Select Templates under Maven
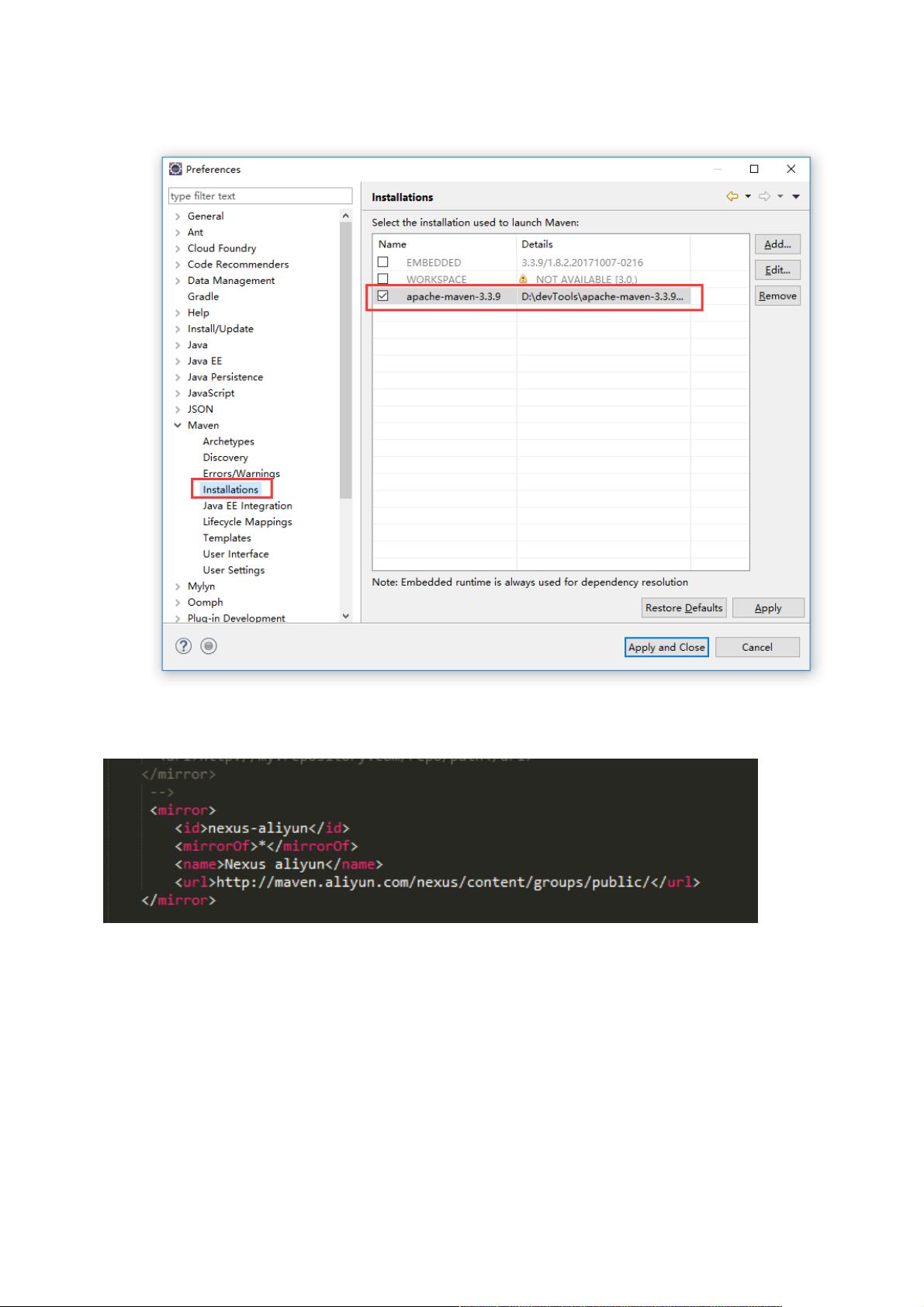 [x=227, y=538]
